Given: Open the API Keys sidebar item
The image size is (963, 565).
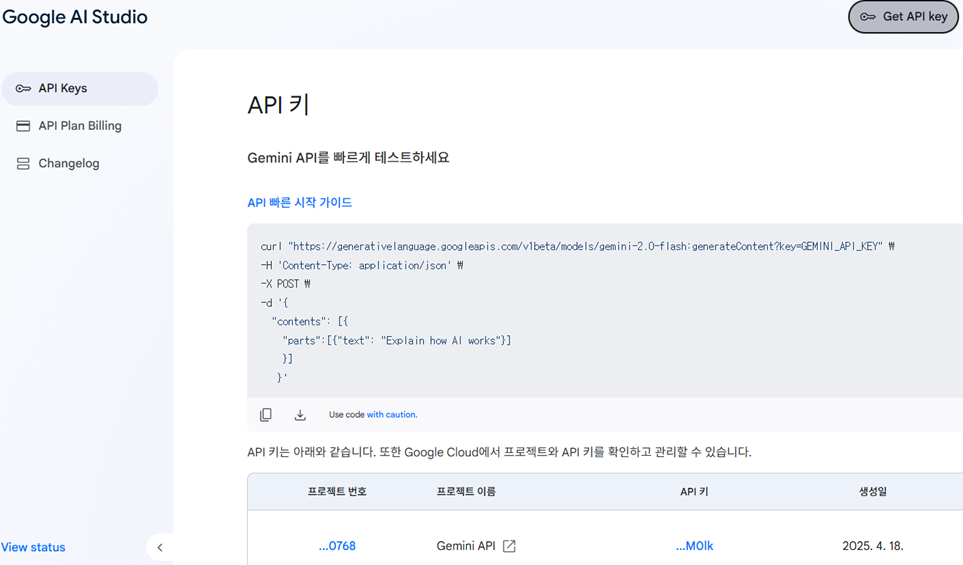Looking at the screenshot, I should [80, 88].
